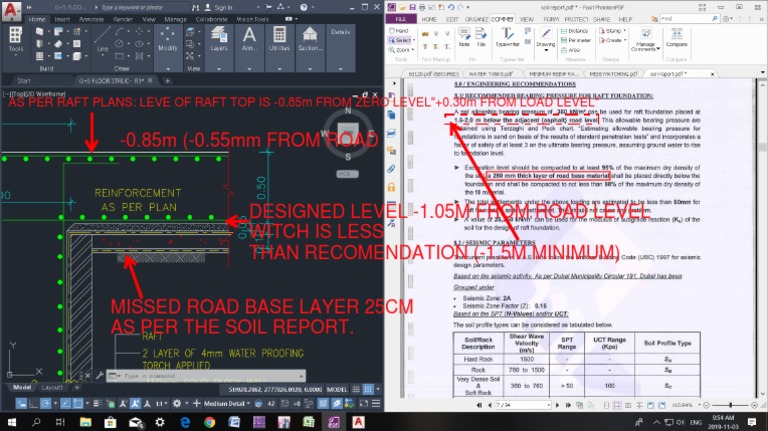Image resolution: width=768 pixels, height=431 pixels.
Task: Click Foxit print icon in quick toolbar
Action: 422,7
